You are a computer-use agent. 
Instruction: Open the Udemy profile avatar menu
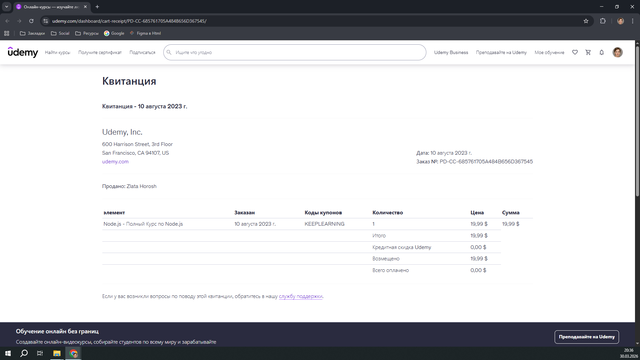618,52
